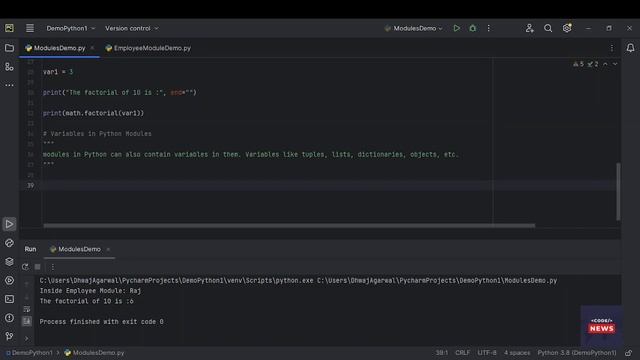Viewport: 640px width, 360px height.
Task: Open the Python 3.8 interpreter selector
Action: [577, 353]
